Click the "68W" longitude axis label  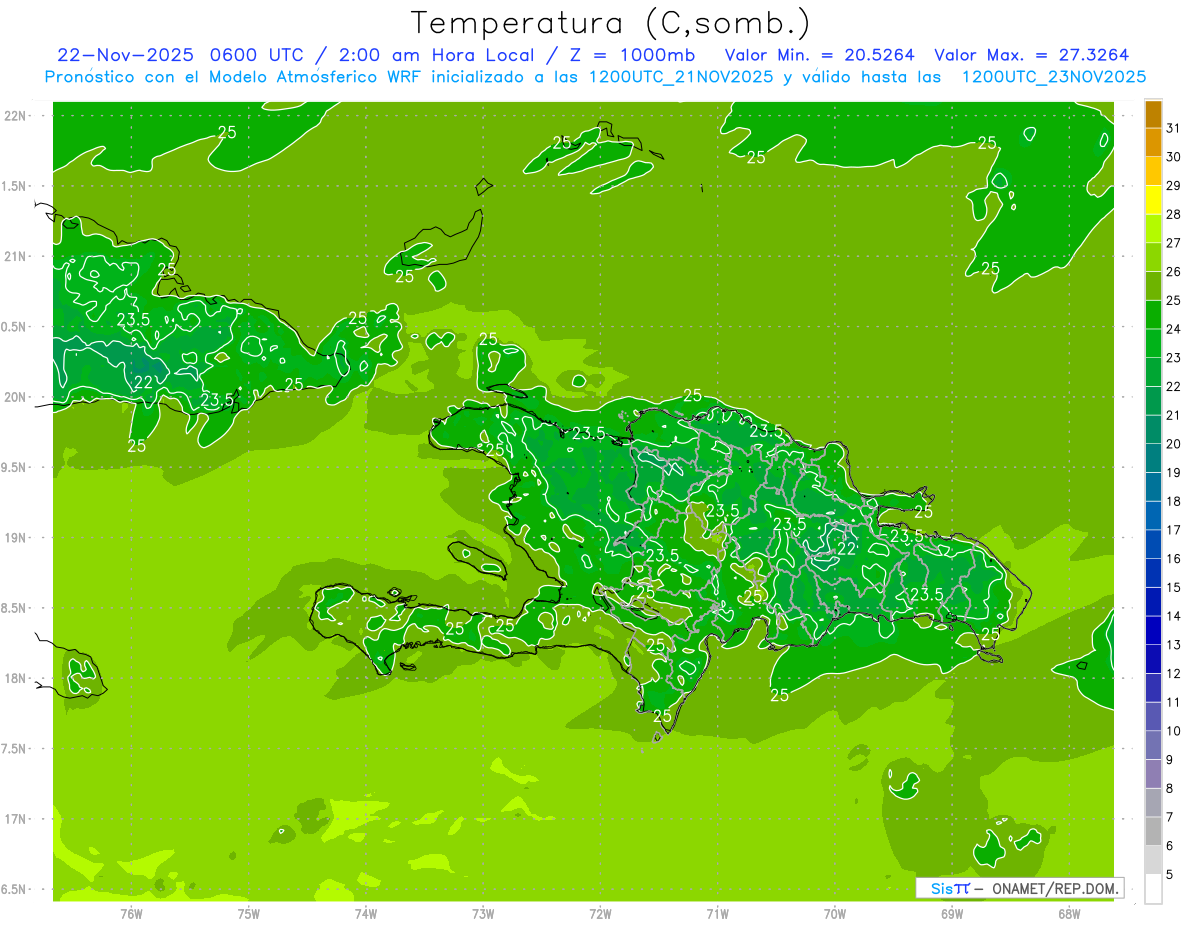[x=1069, y=913]
